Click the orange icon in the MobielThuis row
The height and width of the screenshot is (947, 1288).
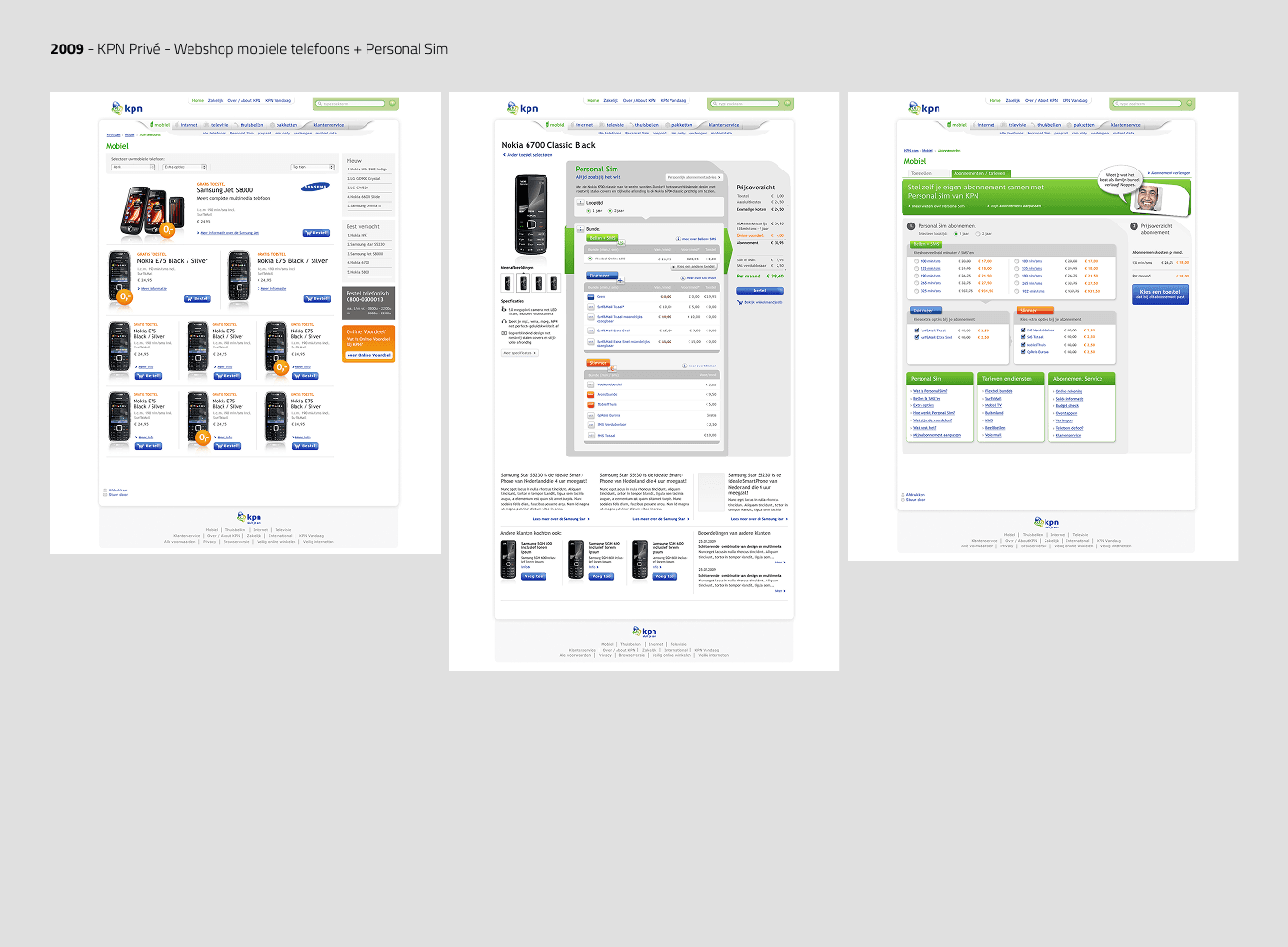(x=591, y=404)
